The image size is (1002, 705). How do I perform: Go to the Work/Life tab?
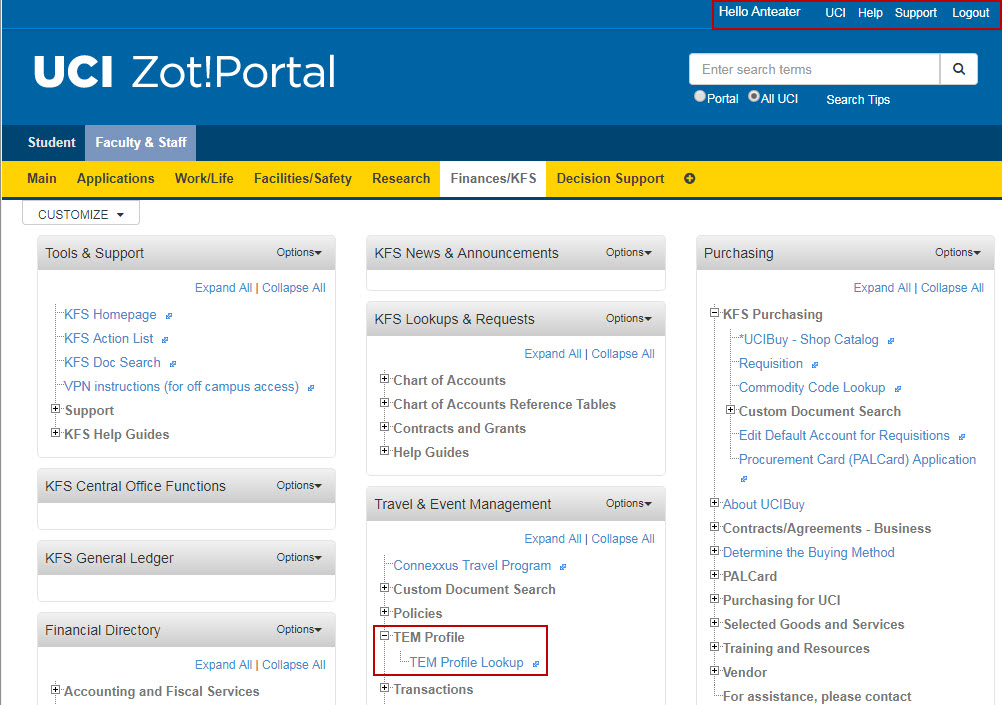click(204, 179)
